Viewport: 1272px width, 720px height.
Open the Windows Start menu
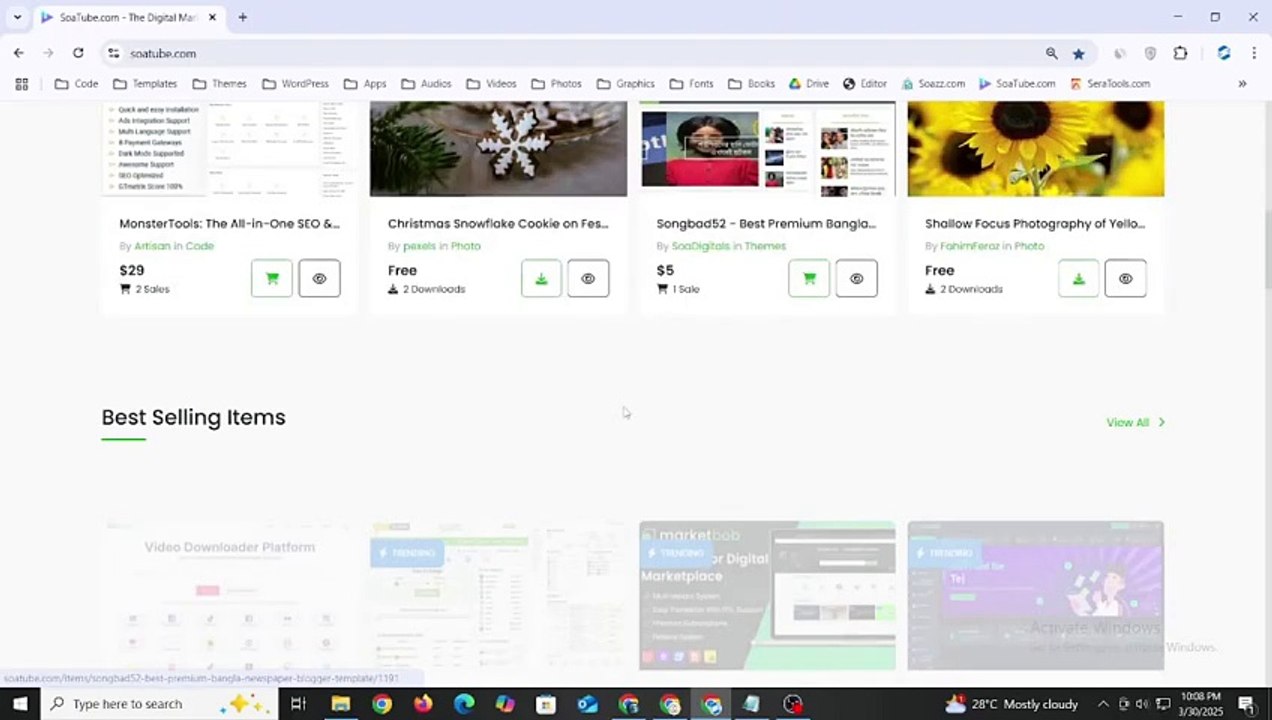[x=20, y=704]
